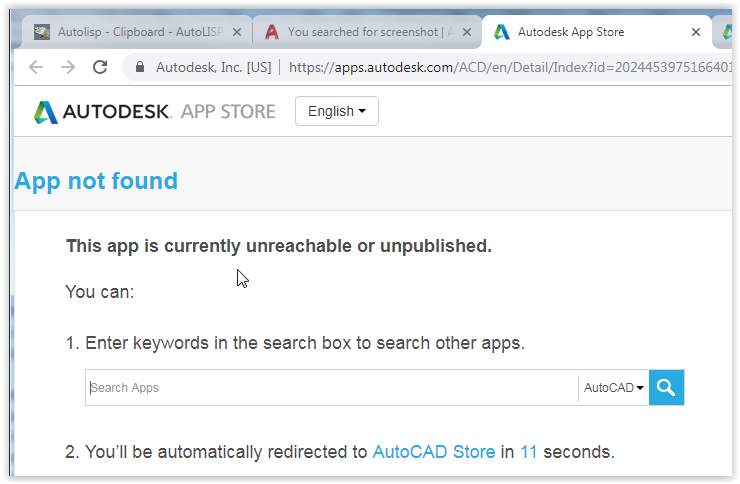Open the English language dropdown
This screenshot has width=740, height=484.
point(336,111)
